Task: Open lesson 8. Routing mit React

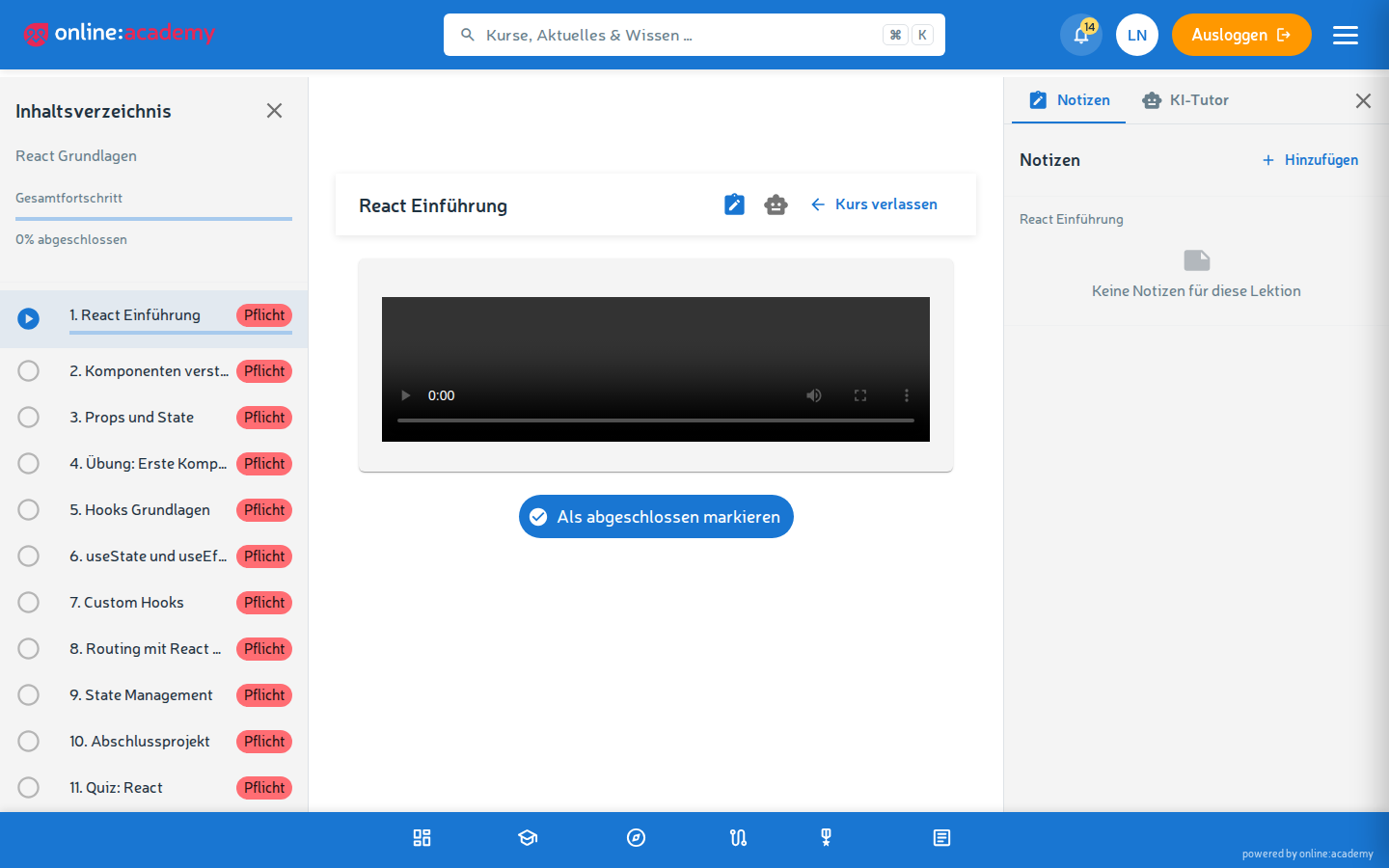Action: 154,649
